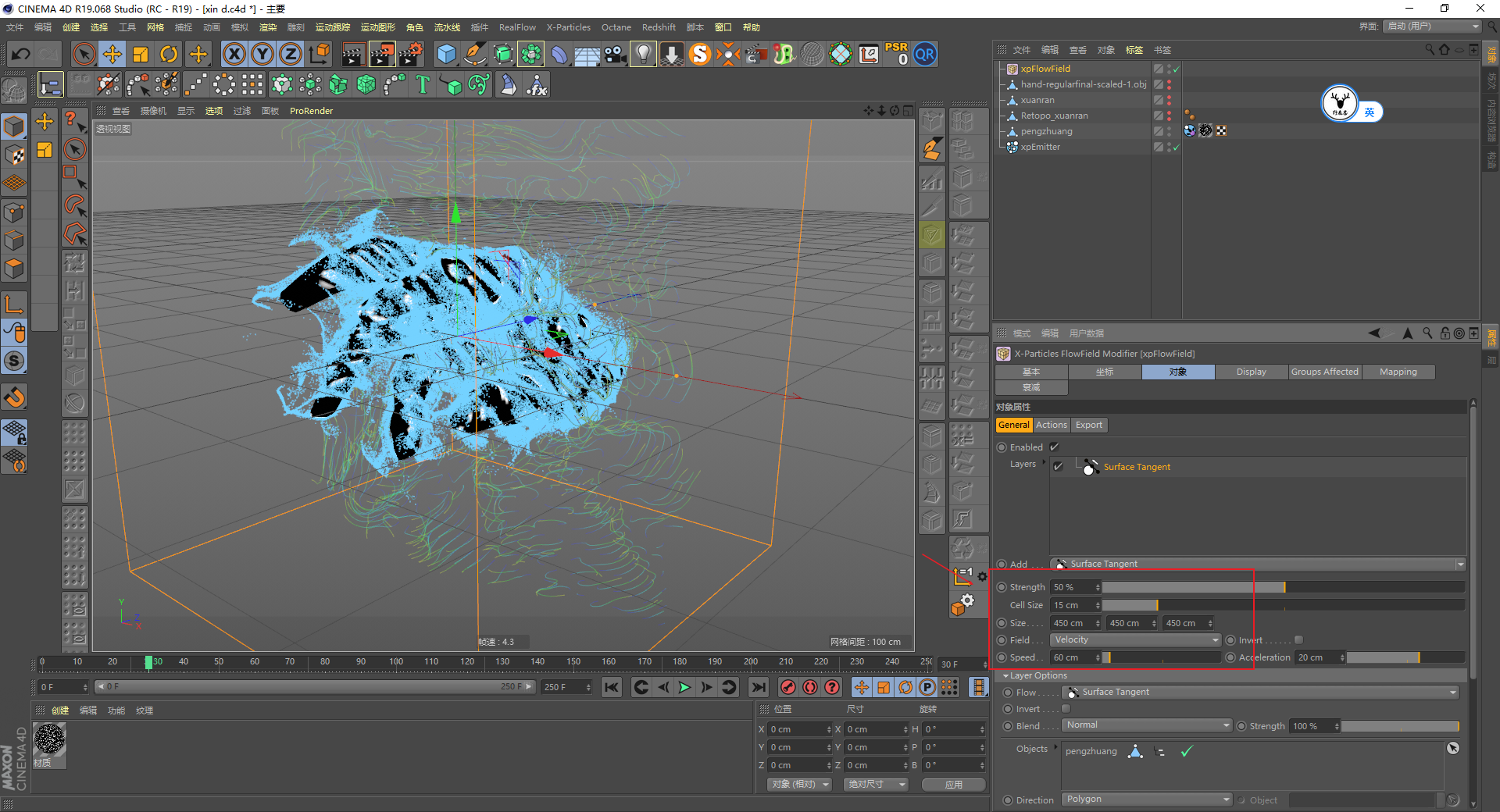Click the Cell Size slider
1500x812 pixels.
(x=1284, y=605)
